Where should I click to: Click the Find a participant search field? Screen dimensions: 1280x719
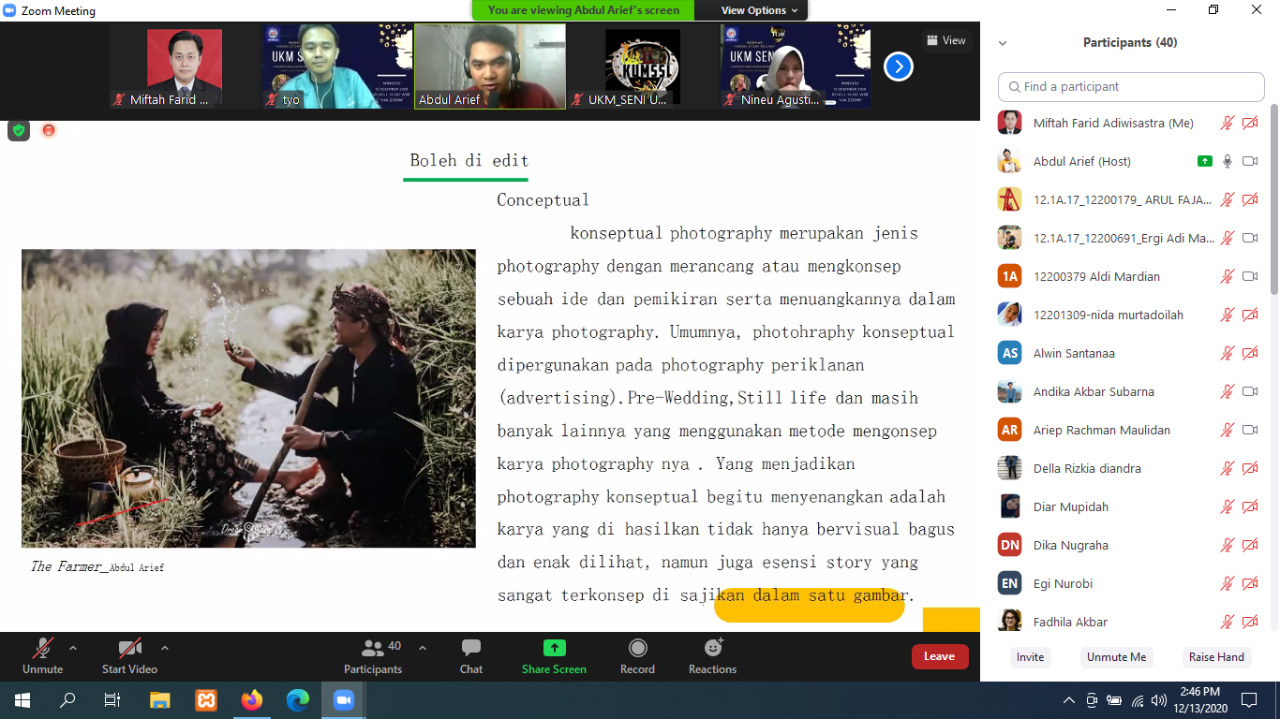[x=1131, y=87]
